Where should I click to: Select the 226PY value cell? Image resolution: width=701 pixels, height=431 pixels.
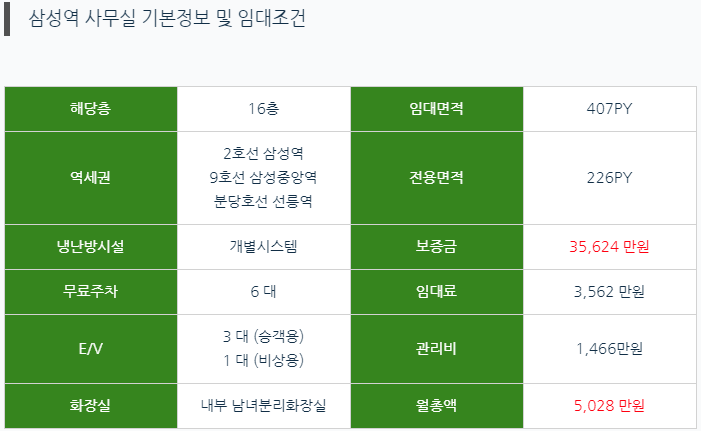[610, 178]
